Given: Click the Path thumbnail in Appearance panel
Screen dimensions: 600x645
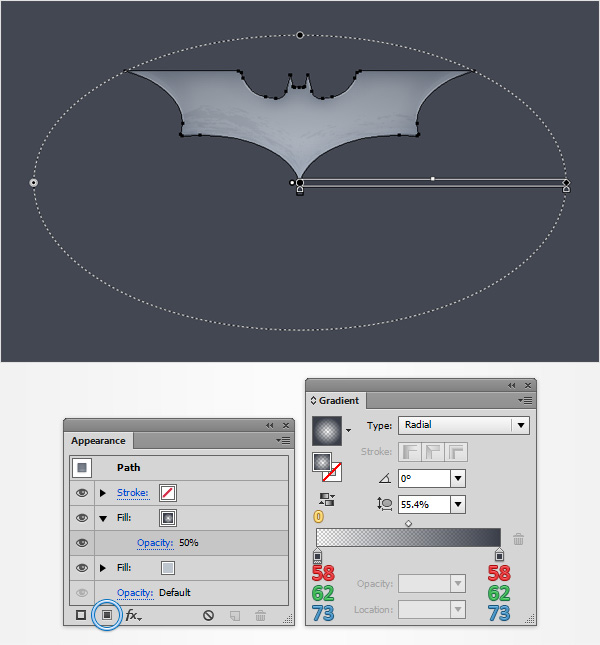Looking at the screenshot, I should click(x=82, y=468).
